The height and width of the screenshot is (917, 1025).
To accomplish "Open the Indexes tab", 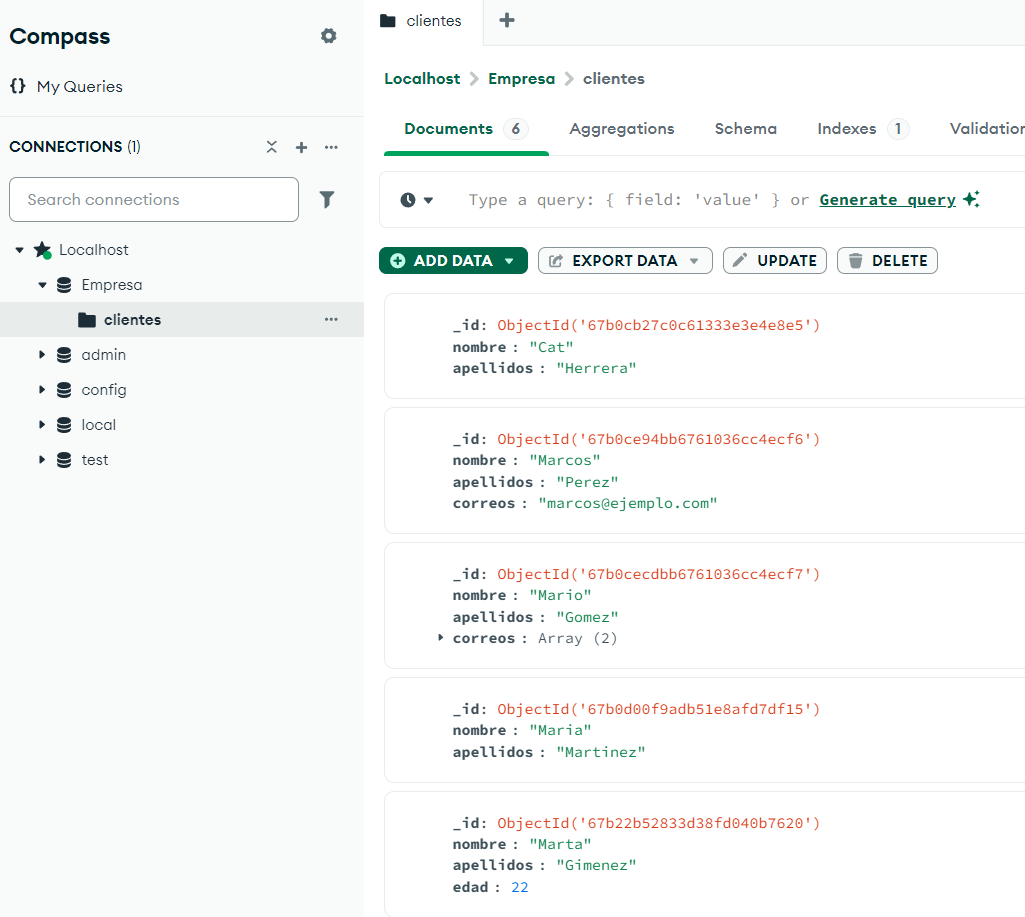I will tap(846, 129).
